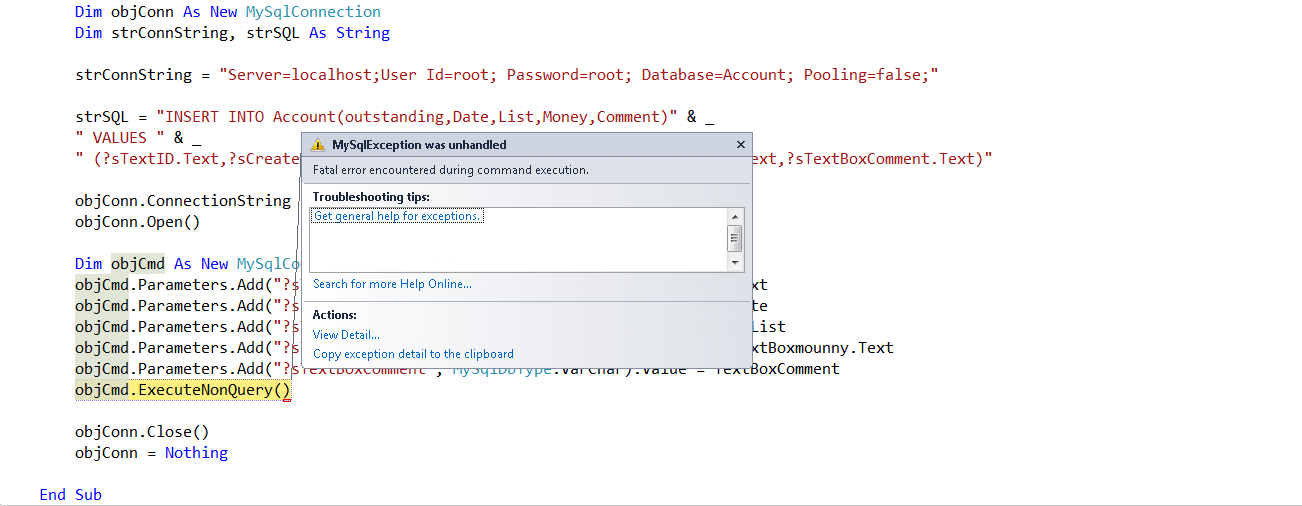Viewport: 1302px width, 506px height.
Task: Place cursor on objConn.Close() line
Action: 142,432
